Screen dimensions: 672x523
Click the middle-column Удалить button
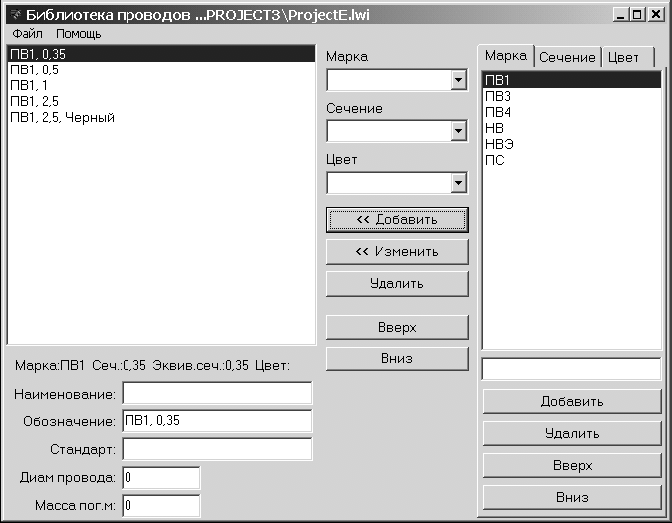(397, 283)
